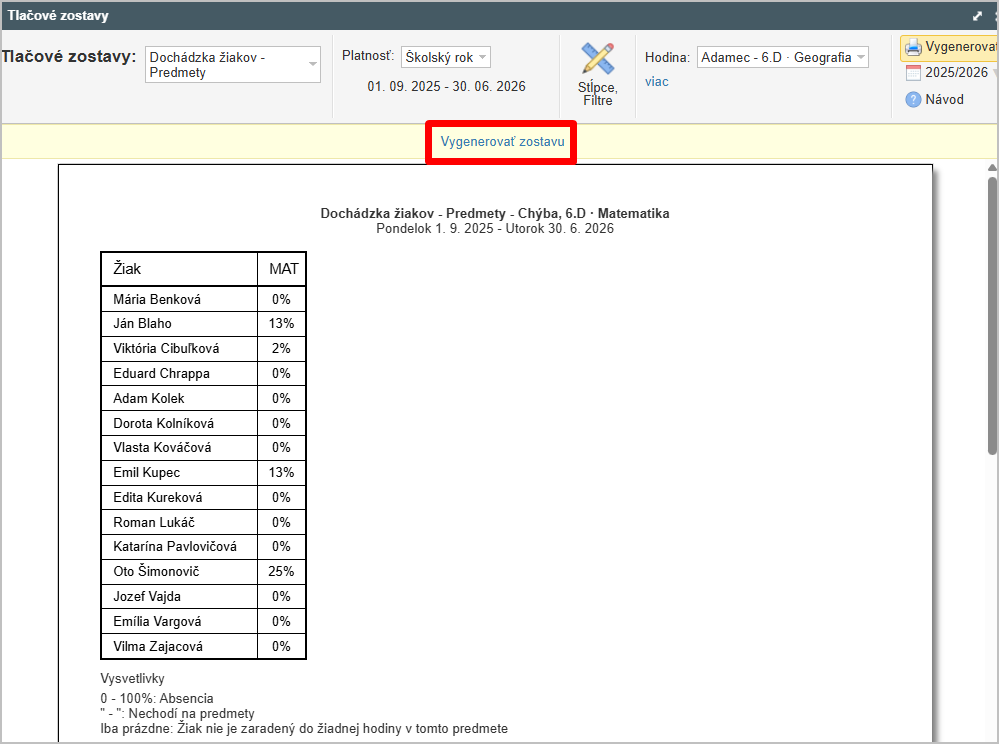The image size is (999, 744).
Task: Open the Stĺpce, Filtre pencil-ruler tool
Action: [597, 62]
